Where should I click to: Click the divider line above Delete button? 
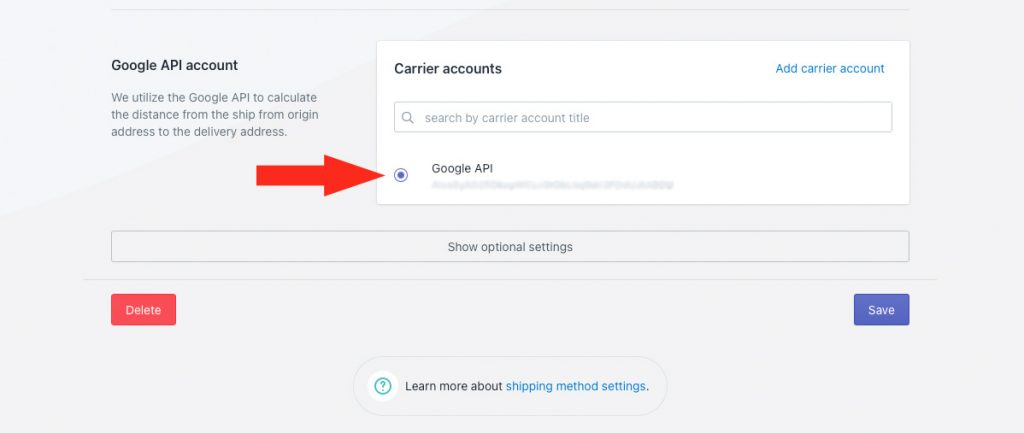(x=510, y=280)
